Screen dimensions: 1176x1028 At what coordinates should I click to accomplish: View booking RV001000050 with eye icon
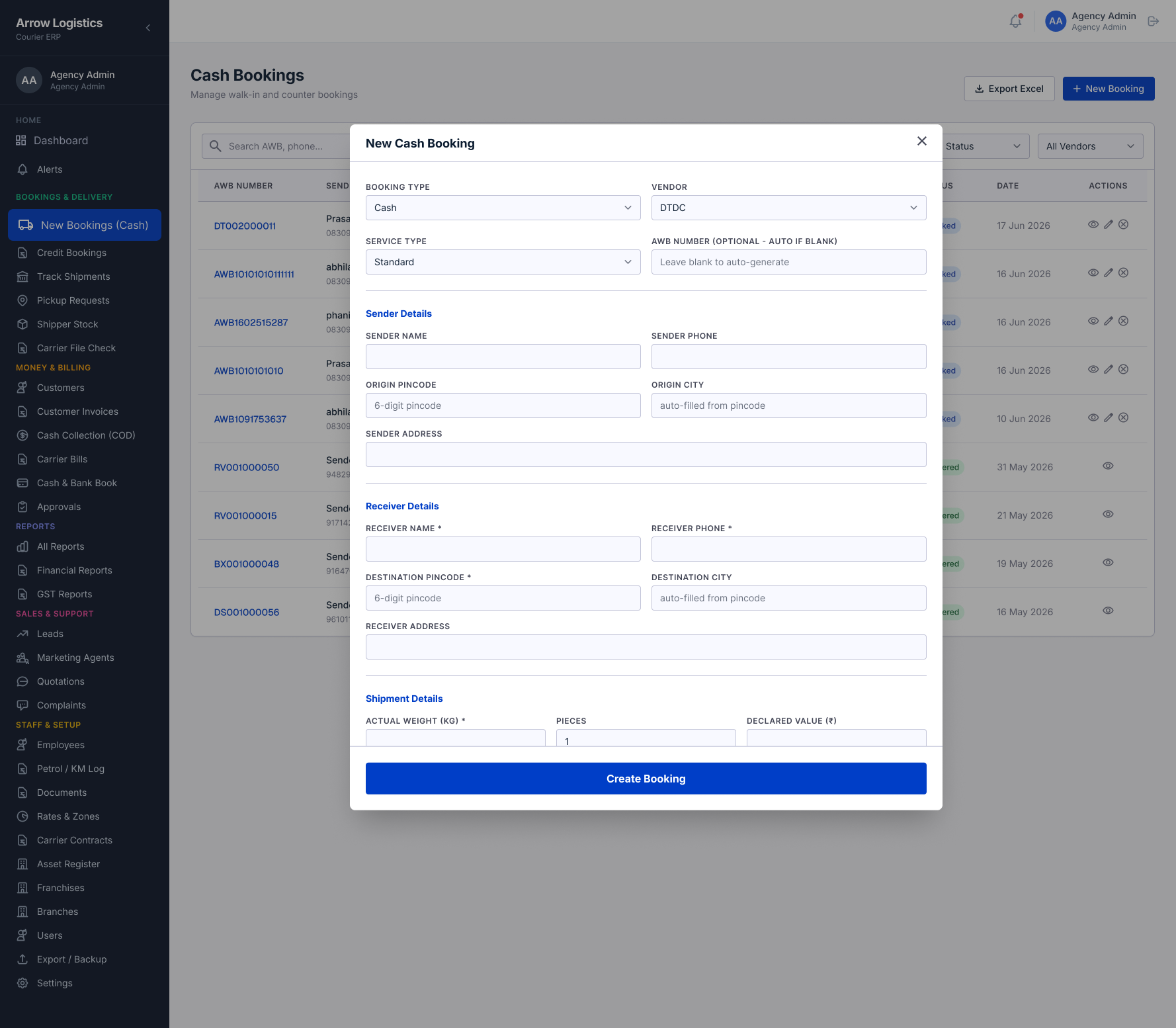(1108, 466)
